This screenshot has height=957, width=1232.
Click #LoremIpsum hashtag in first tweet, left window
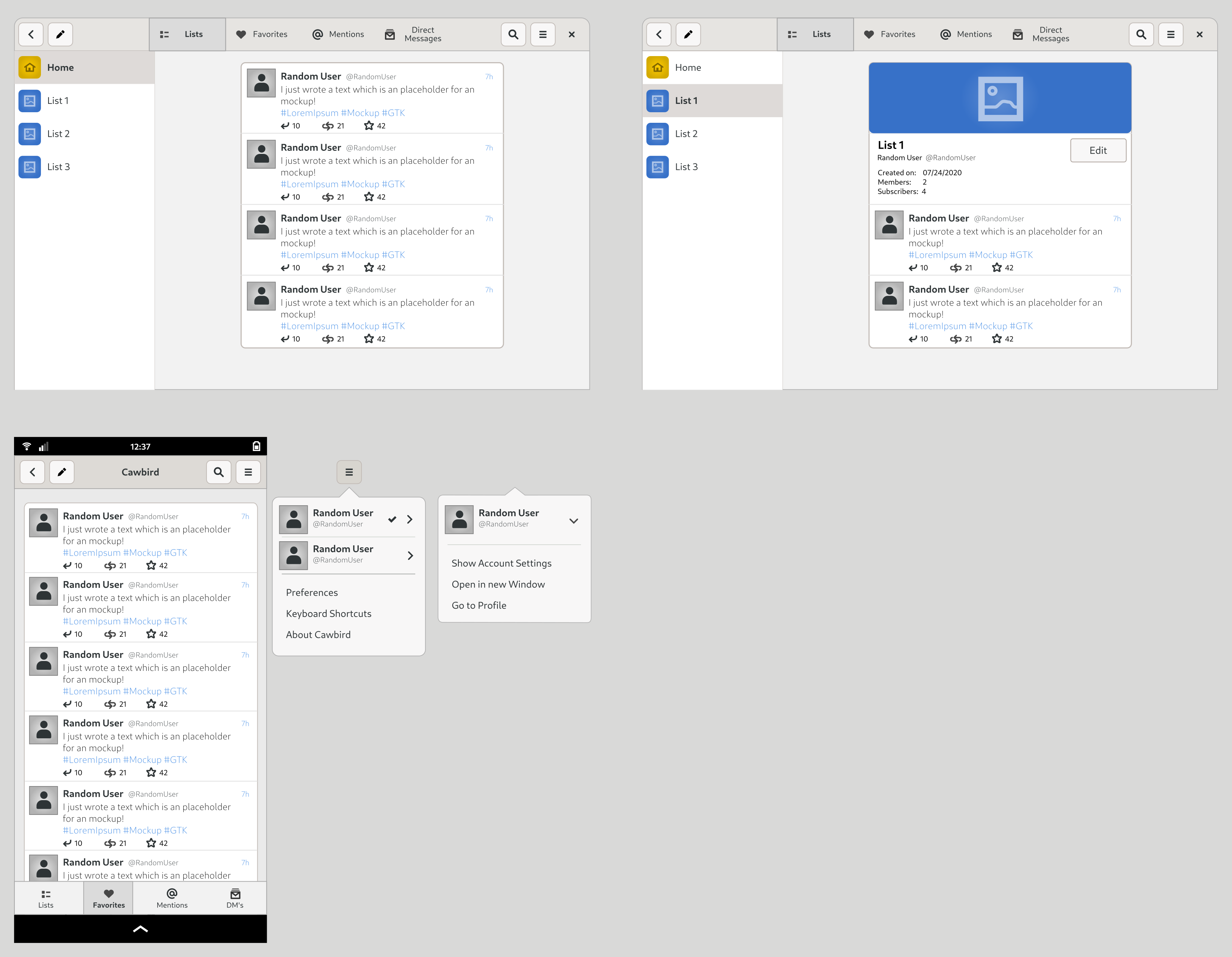pos(310,113)
